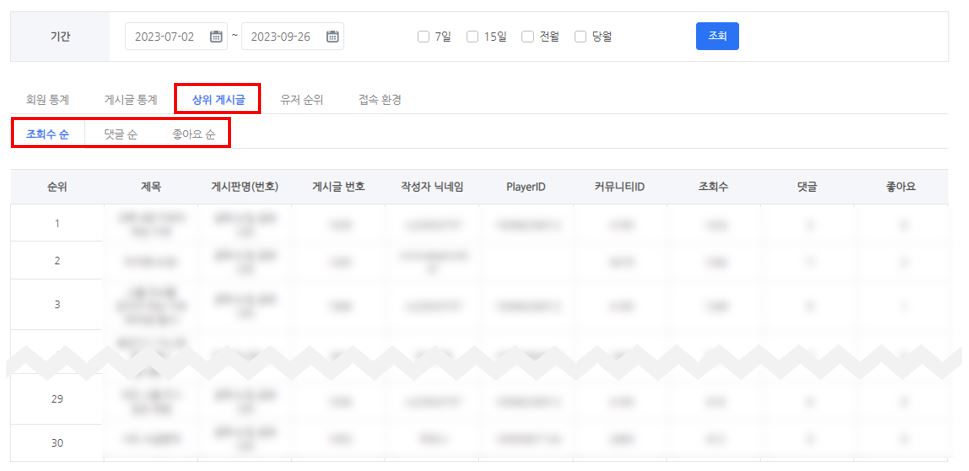The height and width of the screenshot is (471, 969).
Task: Click the rank 30 cell
Action: 57,443
